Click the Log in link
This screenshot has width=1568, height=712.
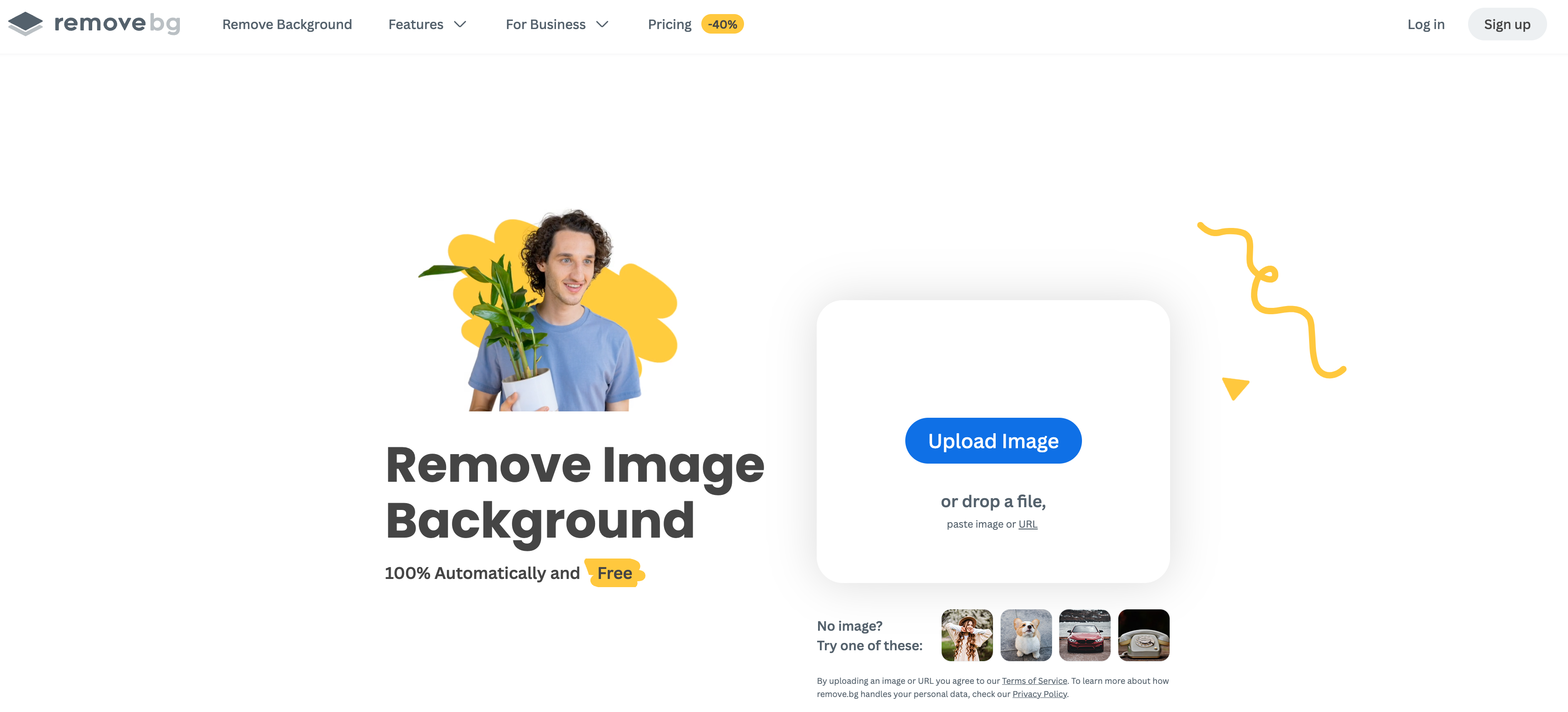1425,23
